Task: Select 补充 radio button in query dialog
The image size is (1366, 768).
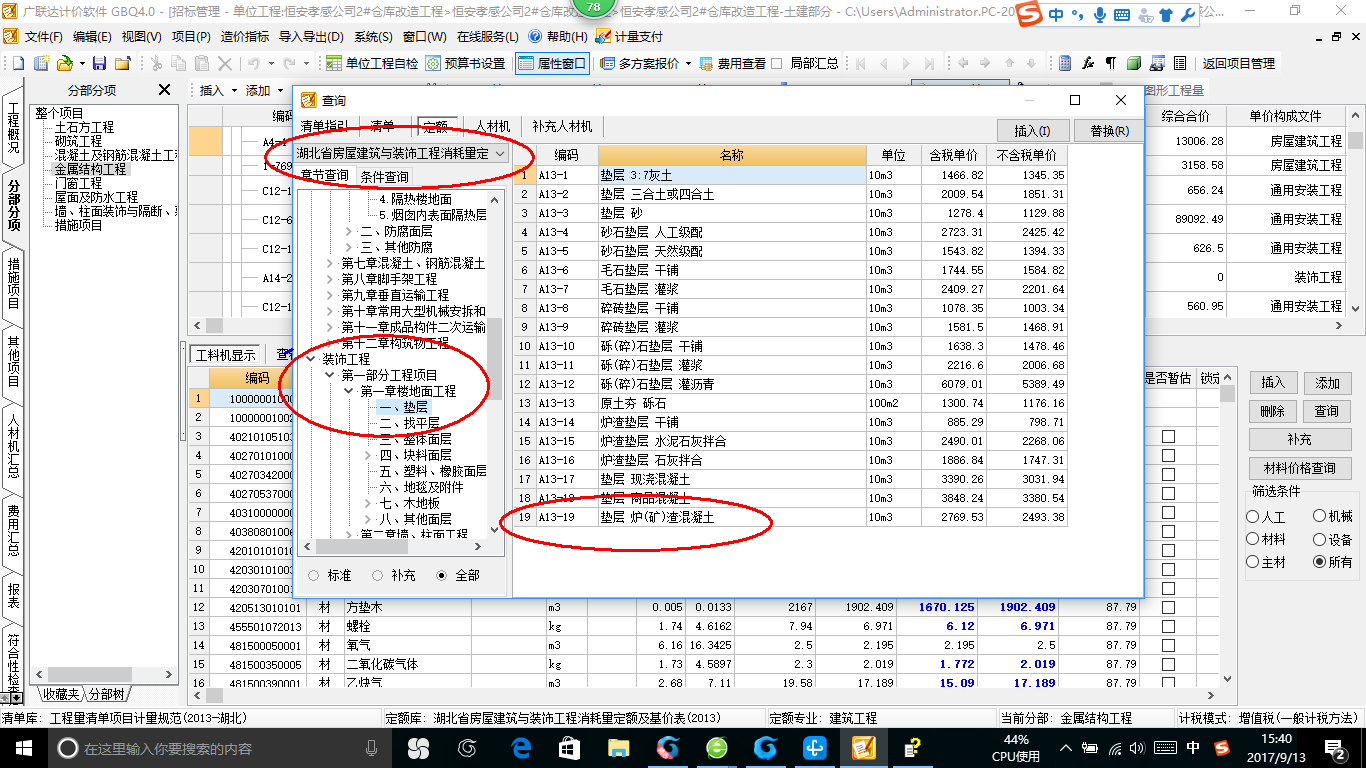Action: click(x=377, y=575)
